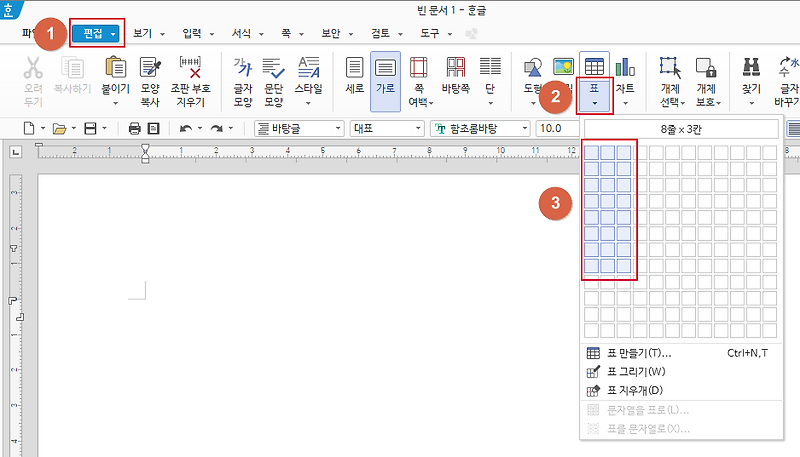The image size is (800, 457).
Task: Click the font size field showing 10.0
Action: coord(557,129)
